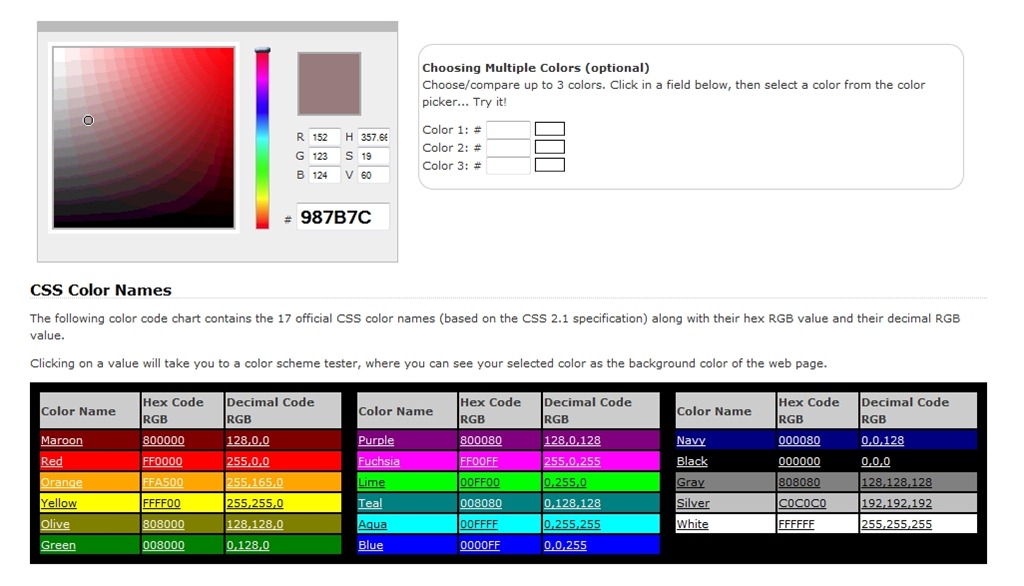
Task: Click the Orange hex code FFA500 link
Action: [163, 482]
